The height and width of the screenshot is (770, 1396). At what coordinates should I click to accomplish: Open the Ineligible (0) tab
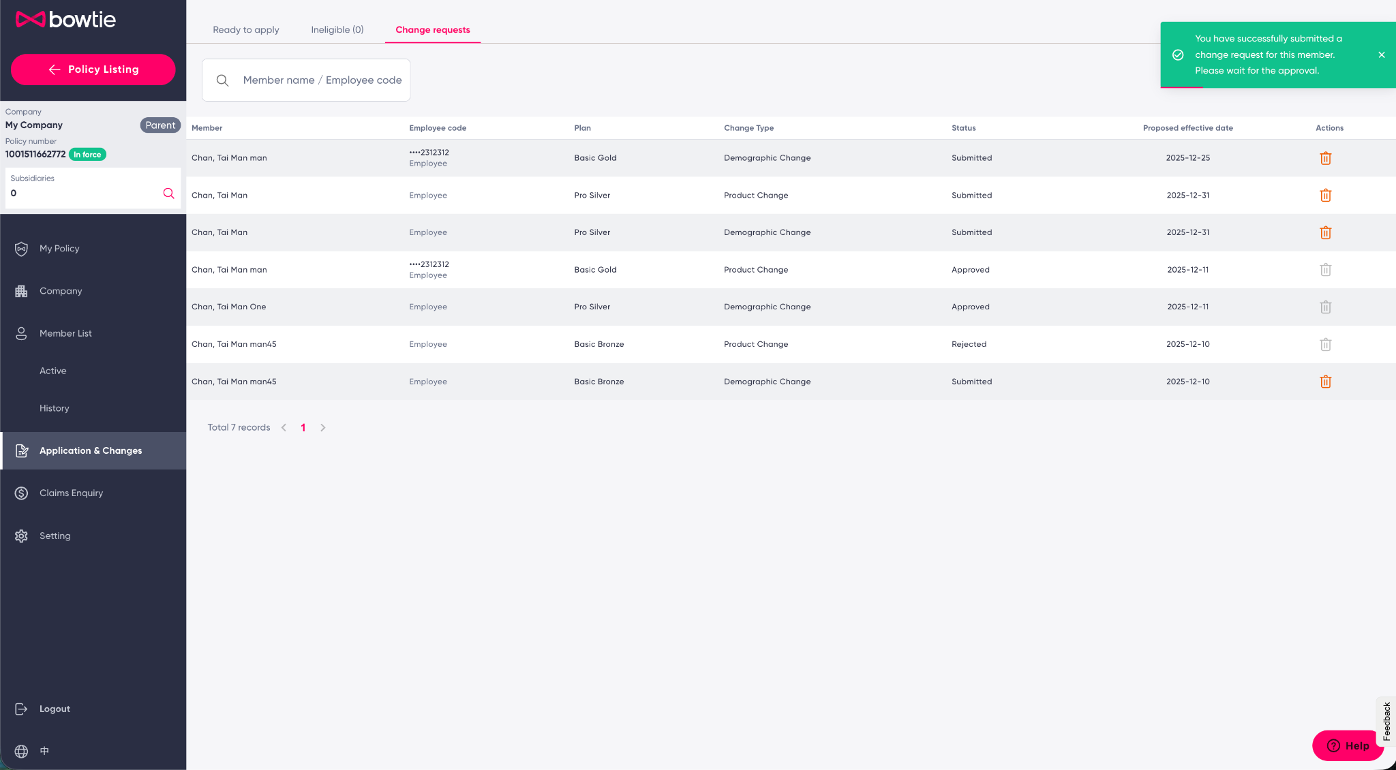(x=337, y=29)
